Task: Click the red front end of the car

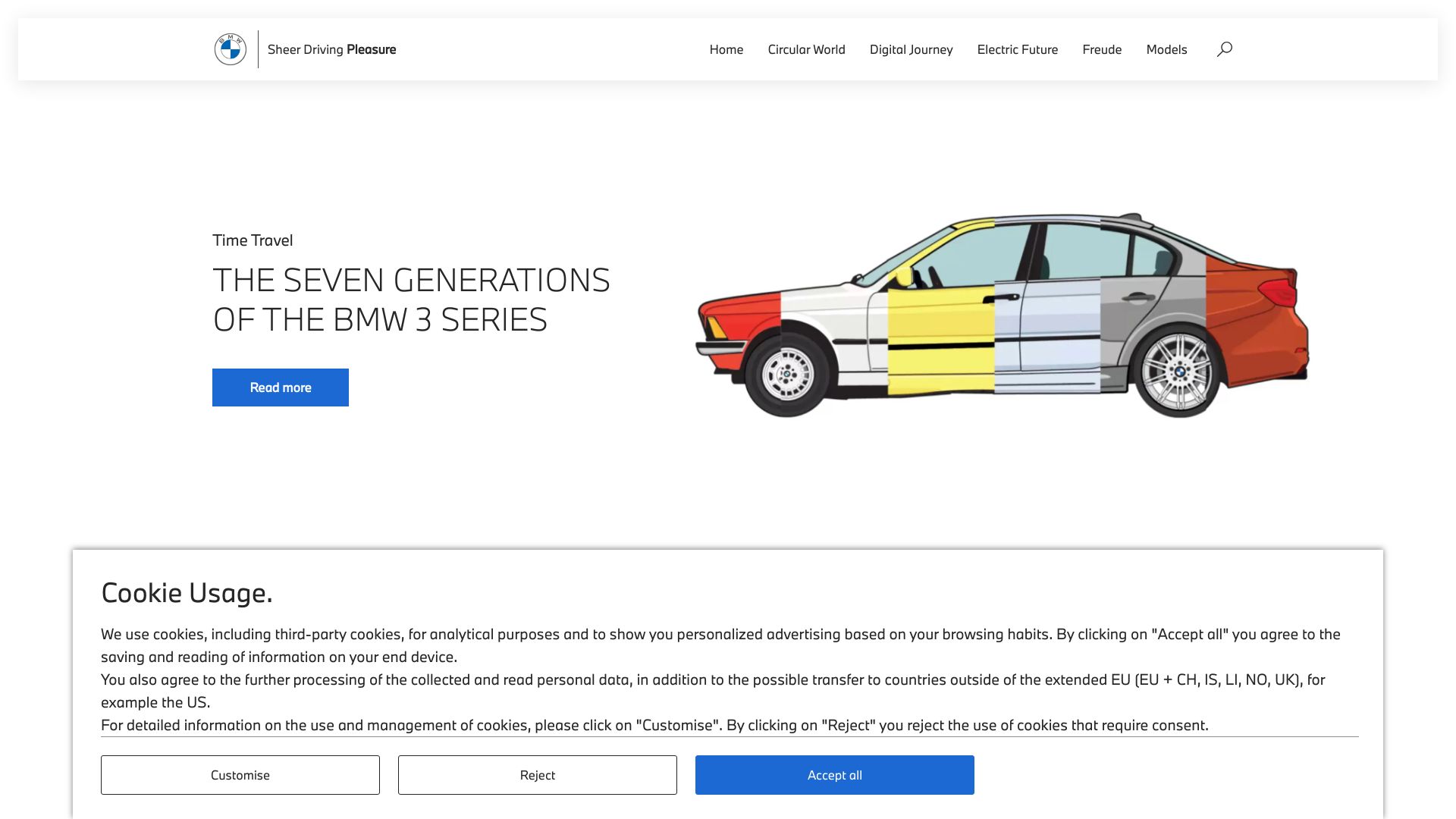Action: pos(739,326)
